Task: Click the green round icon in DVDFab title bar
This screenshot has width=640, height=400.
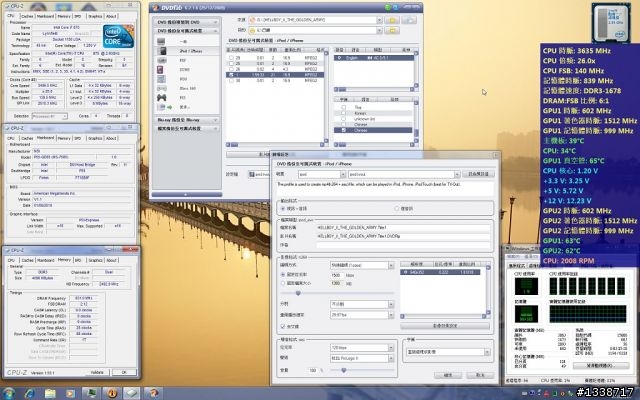Action: pyautogui.click(x=388, y=7)
